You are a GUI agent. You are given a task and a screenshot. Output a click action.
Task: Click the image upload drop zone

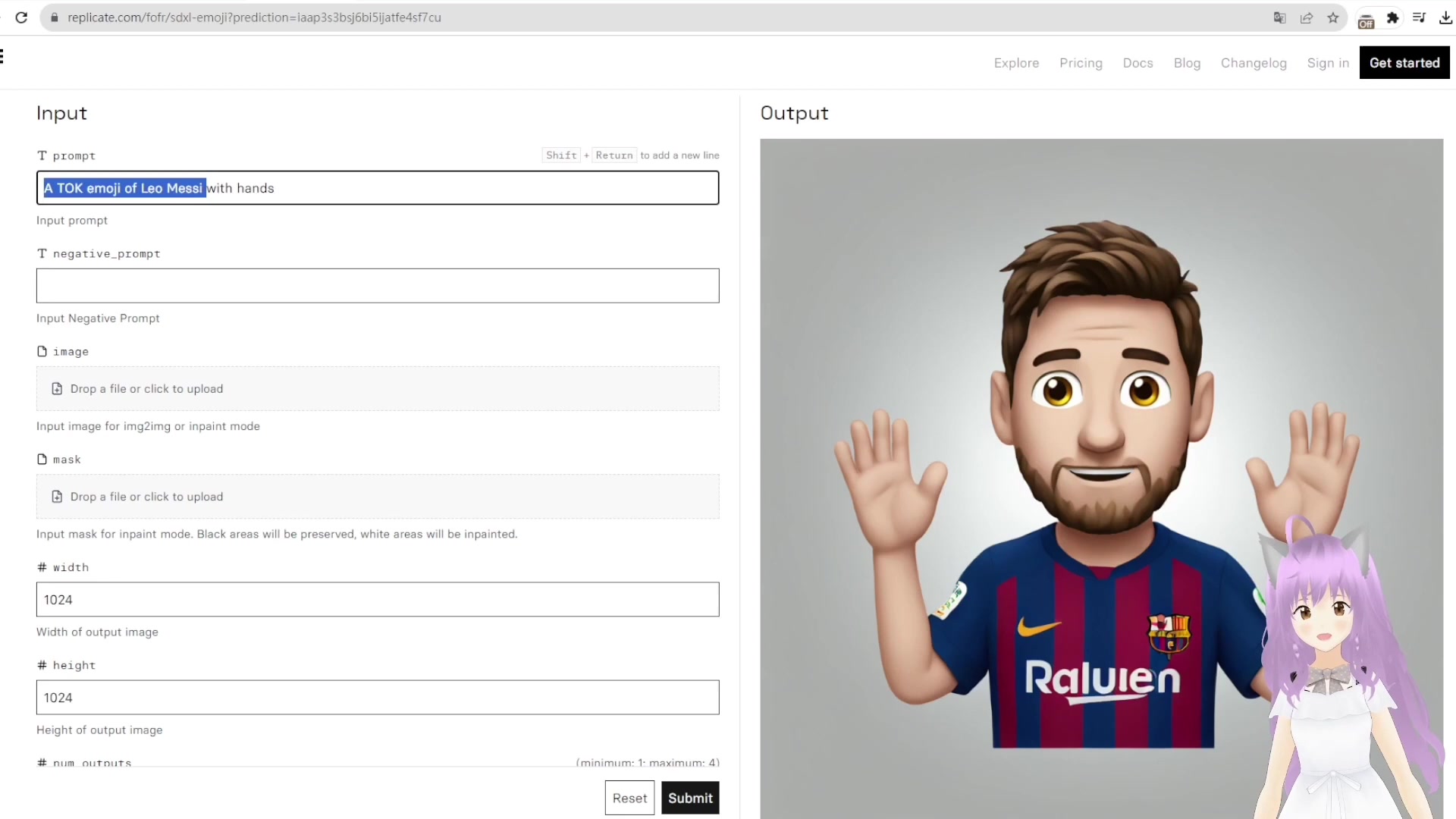coord(378,388)
